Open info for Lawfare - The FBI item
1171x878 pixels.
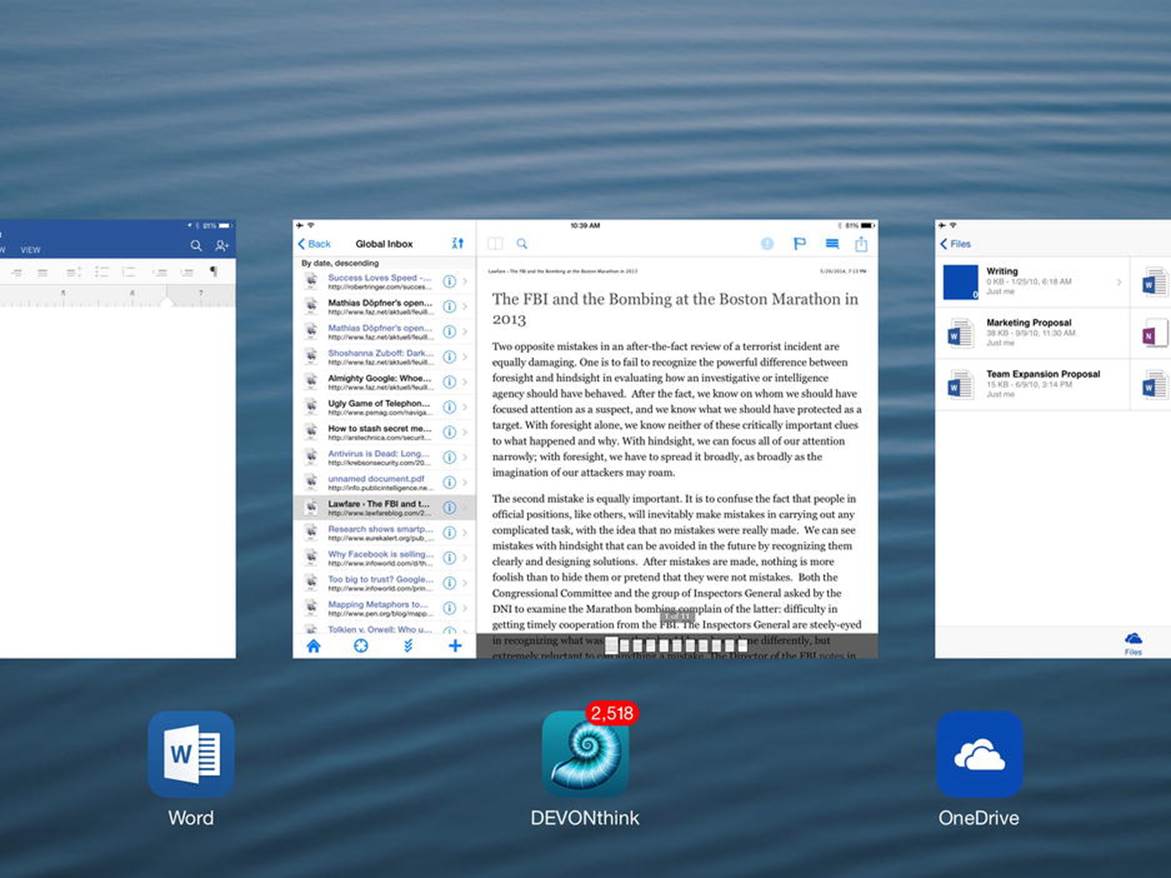(x=450, y=508)
